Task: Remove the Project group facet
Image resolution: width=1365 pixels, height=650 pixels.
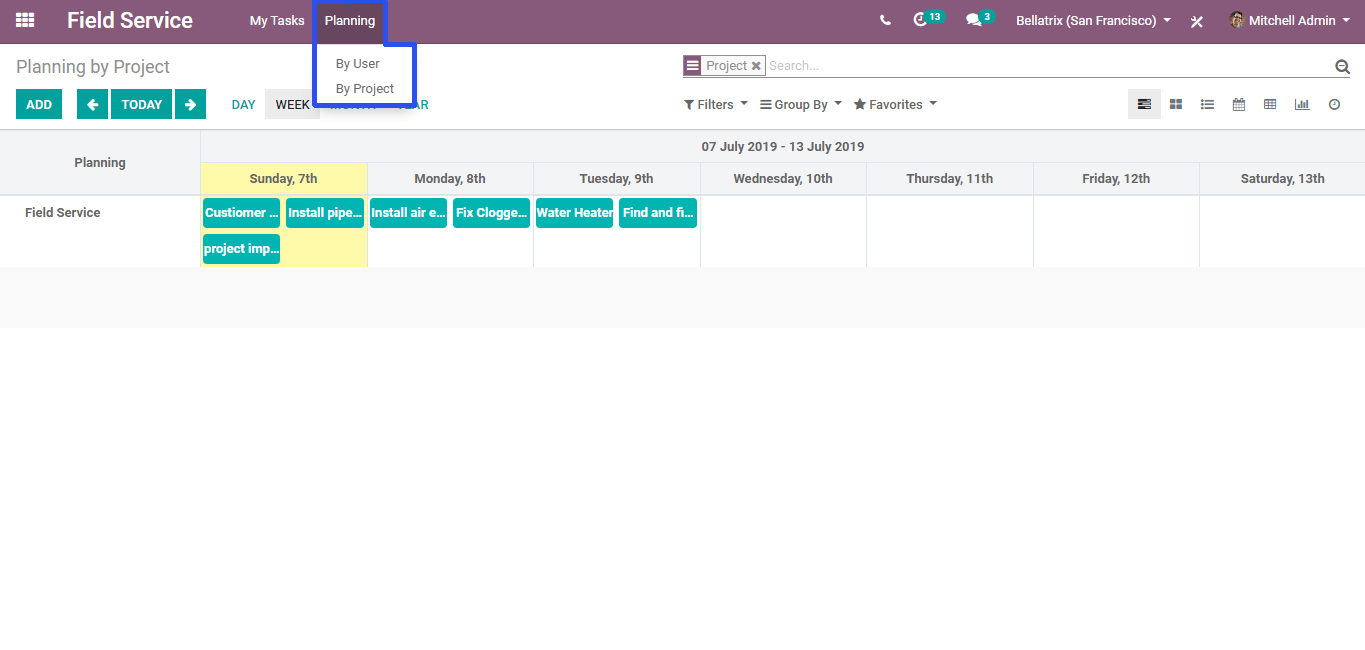Action: point(756,66)
